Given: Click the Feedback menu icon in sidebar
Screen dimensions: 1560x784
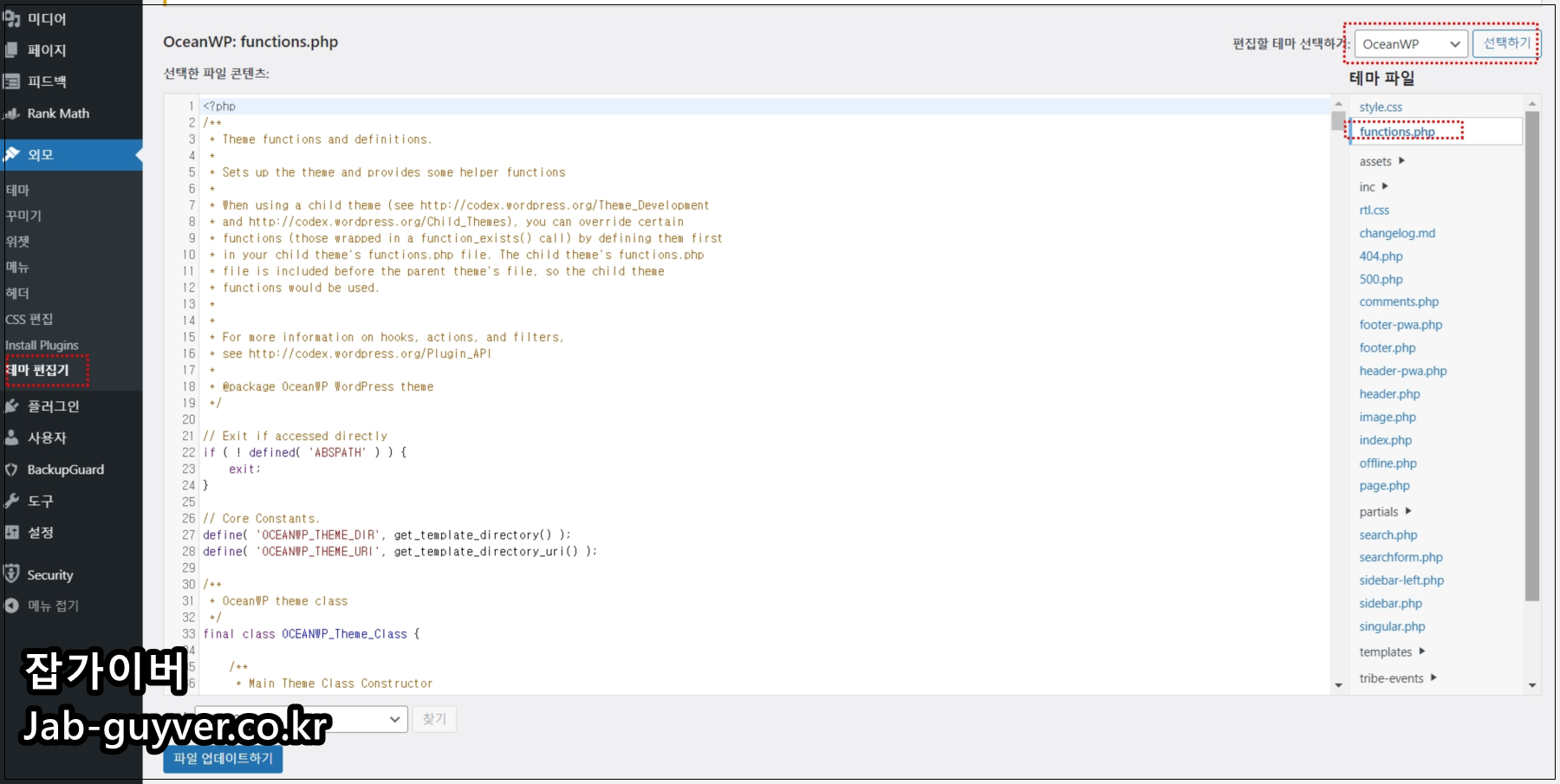Looking at the screenshot, I should pyautogui.click(x=11, y=81).
